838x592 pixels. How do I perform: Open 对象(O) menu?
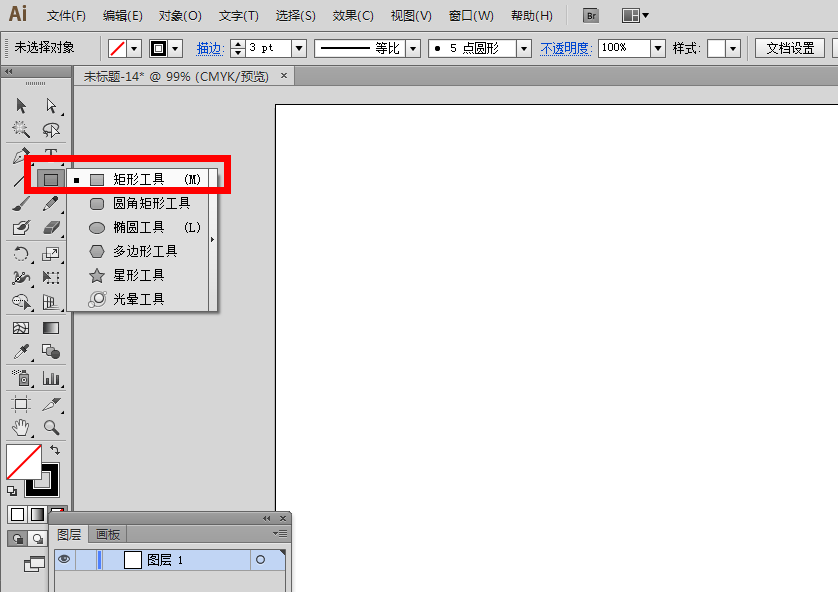point(180,15)
